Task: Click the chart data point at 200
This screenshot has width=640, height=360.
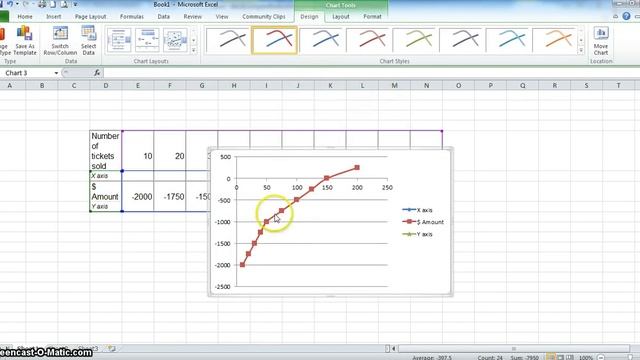Action: (357, 167)
